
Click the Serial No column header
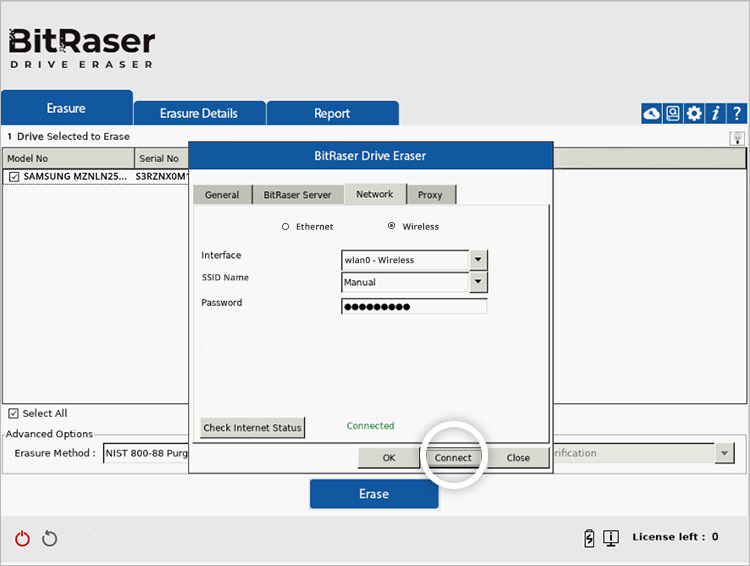coord(162,158)
